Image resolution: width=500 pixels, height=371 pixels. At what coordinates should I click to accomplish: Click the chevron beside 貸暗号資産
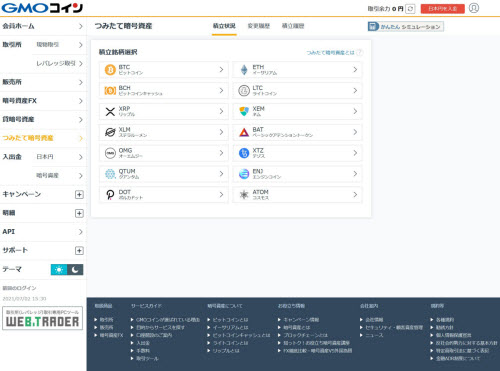[x=81, y=119]
